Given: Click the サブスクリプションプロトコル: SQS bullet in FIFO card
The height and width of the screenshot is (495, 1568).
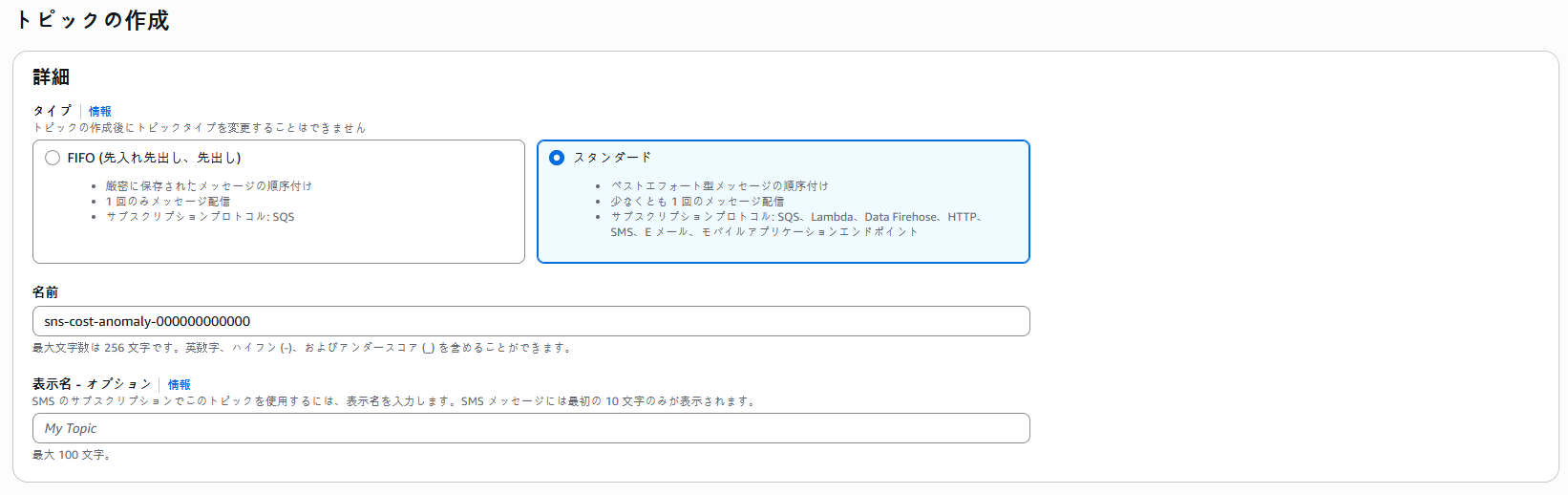Looking at the screenshot, I should [x=200, y=217].
